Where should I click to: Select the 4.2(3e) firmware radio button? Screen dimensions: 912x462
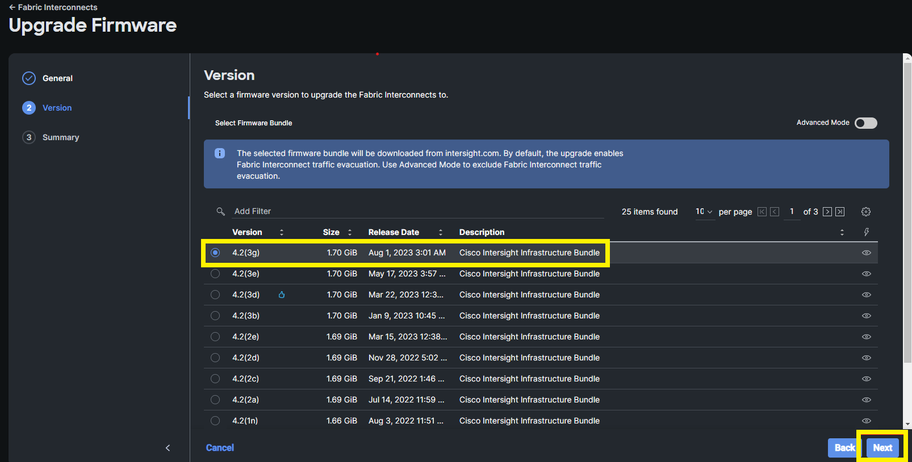pyautogui.click(x=215, y=273)
